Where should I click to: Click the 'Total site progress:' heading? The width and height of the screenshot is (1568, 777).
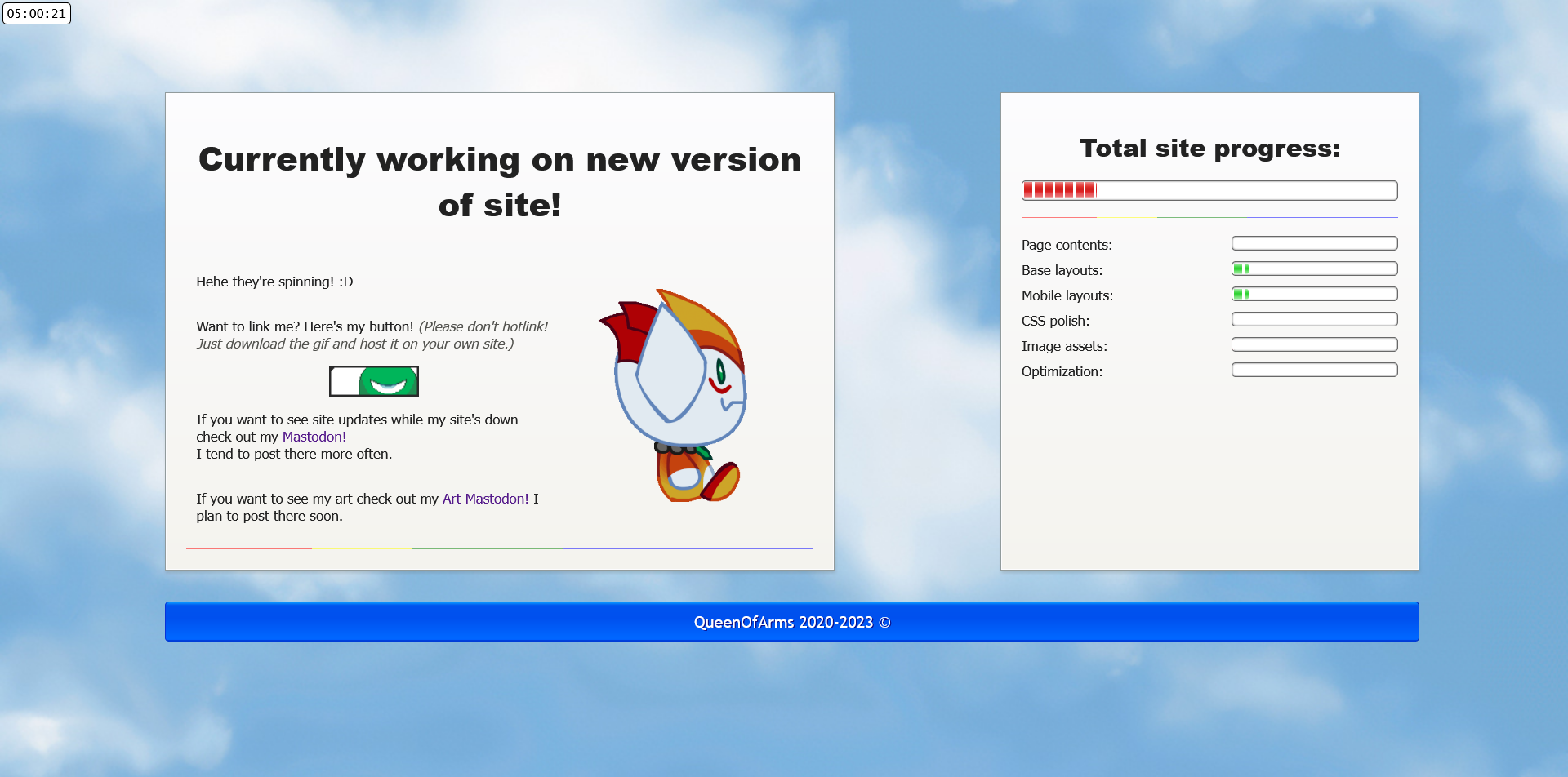click(1209, 148)
